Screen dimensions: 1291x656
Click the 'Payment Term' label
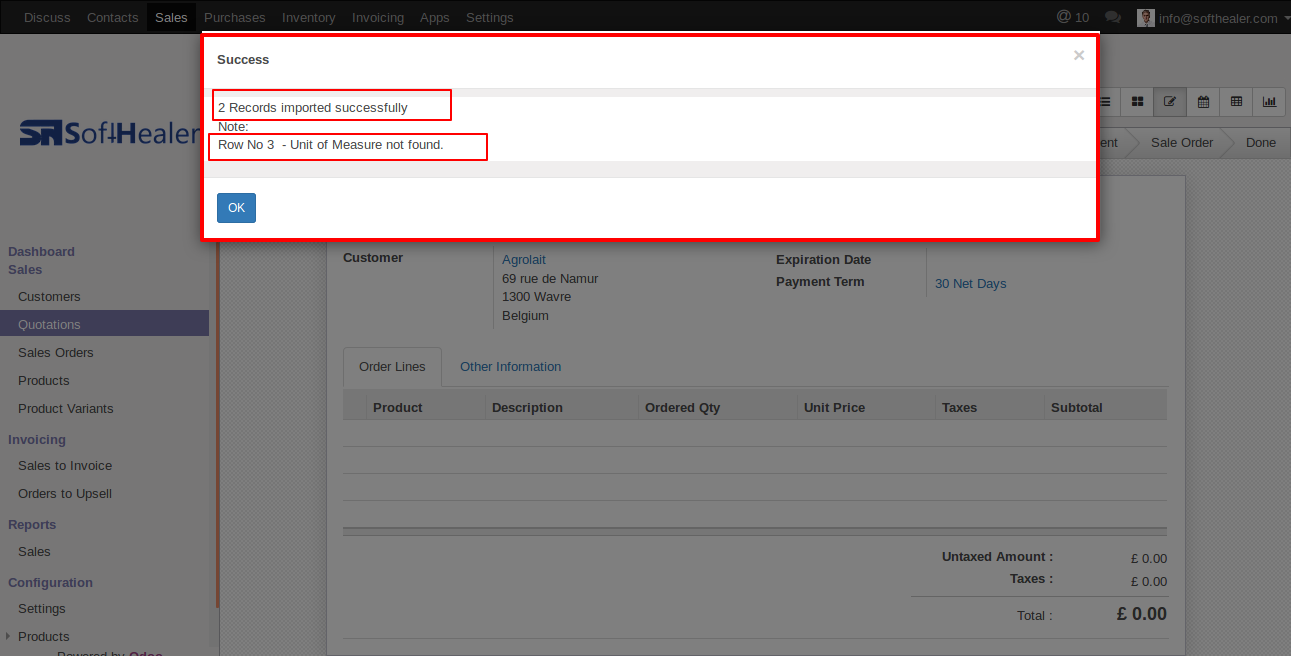[x=820, y=281]
